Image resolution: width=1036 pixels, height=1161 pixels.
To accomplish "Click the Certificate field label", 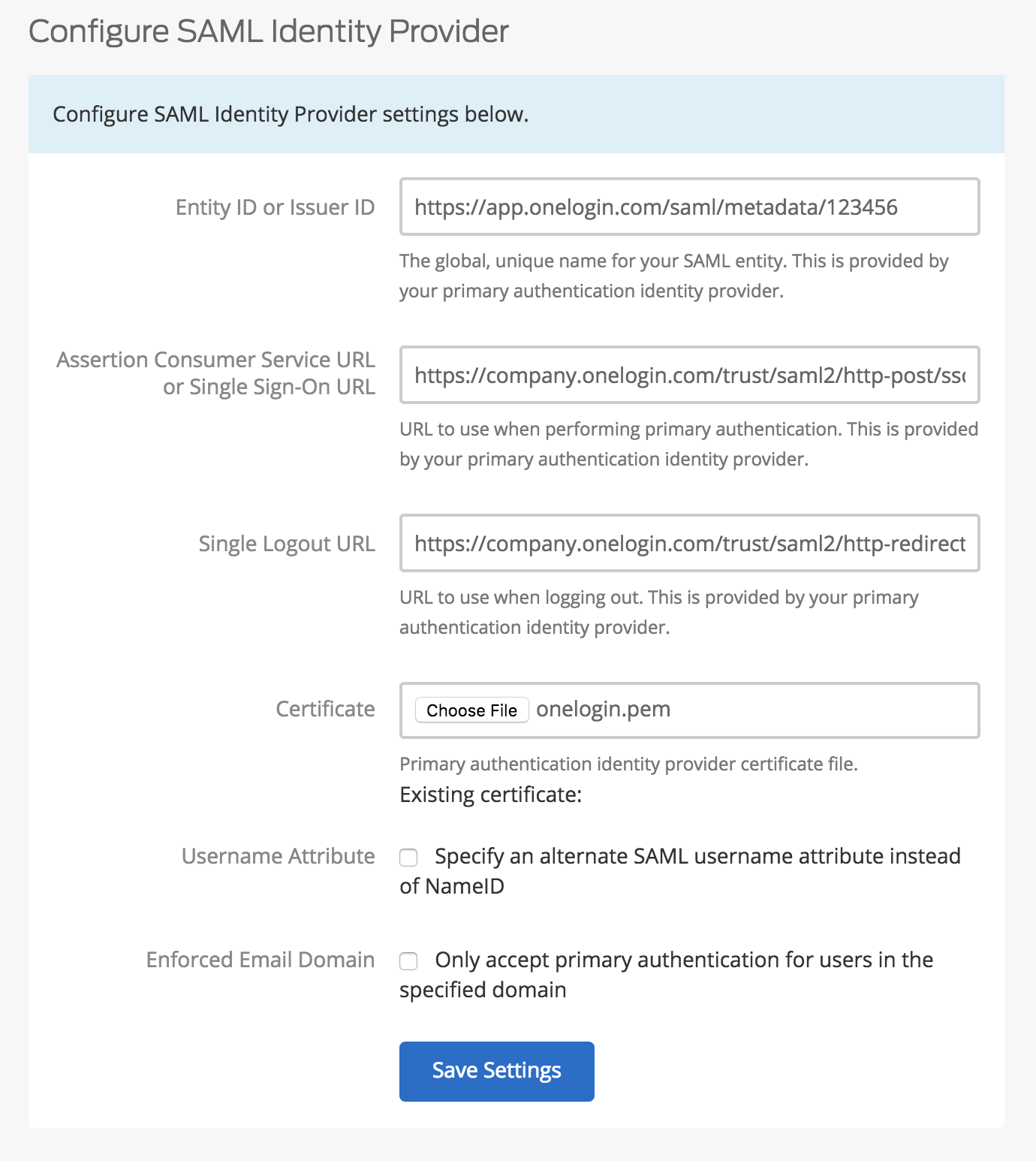I will point(325,709).
